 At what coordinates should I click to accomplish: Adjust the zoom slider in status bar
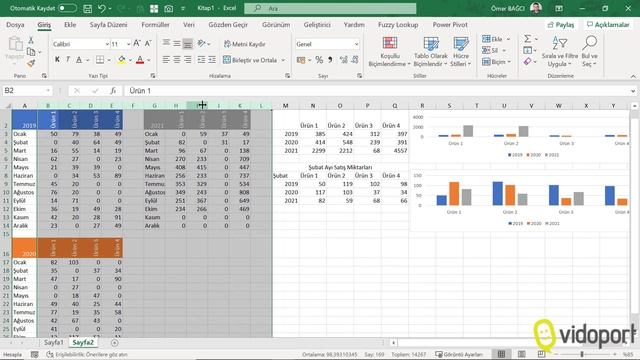click(x=582, y=354)
